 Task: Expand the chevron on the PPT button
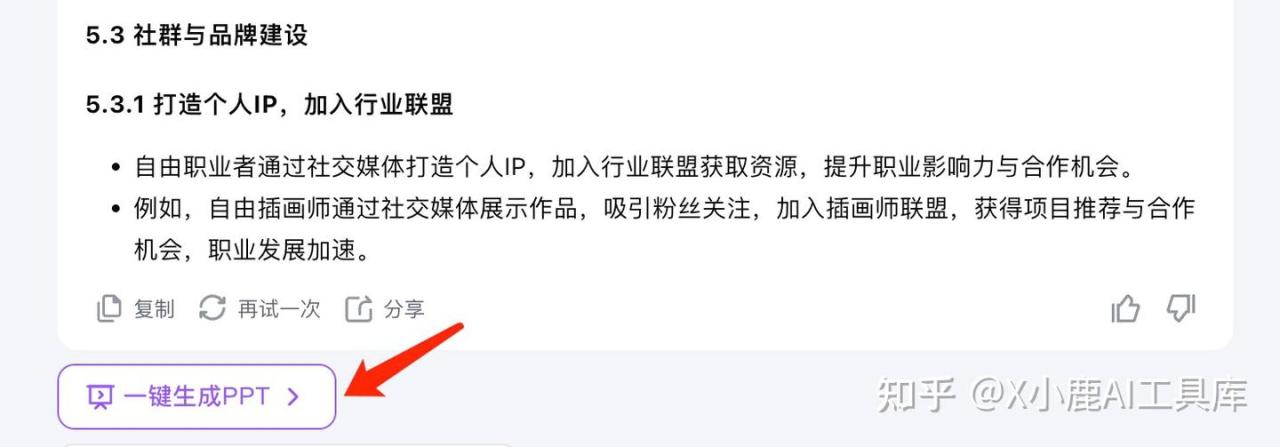pos(293,397)
